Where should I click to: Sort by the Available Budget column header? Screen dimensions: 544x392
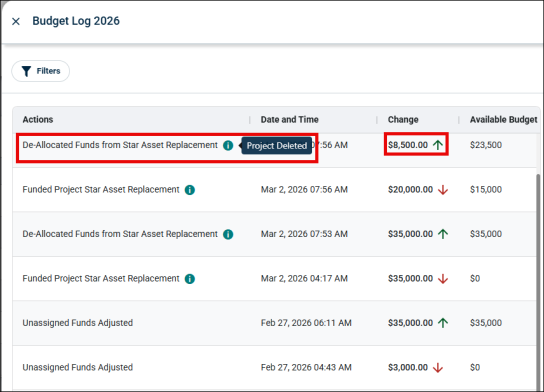pos(503,120)
